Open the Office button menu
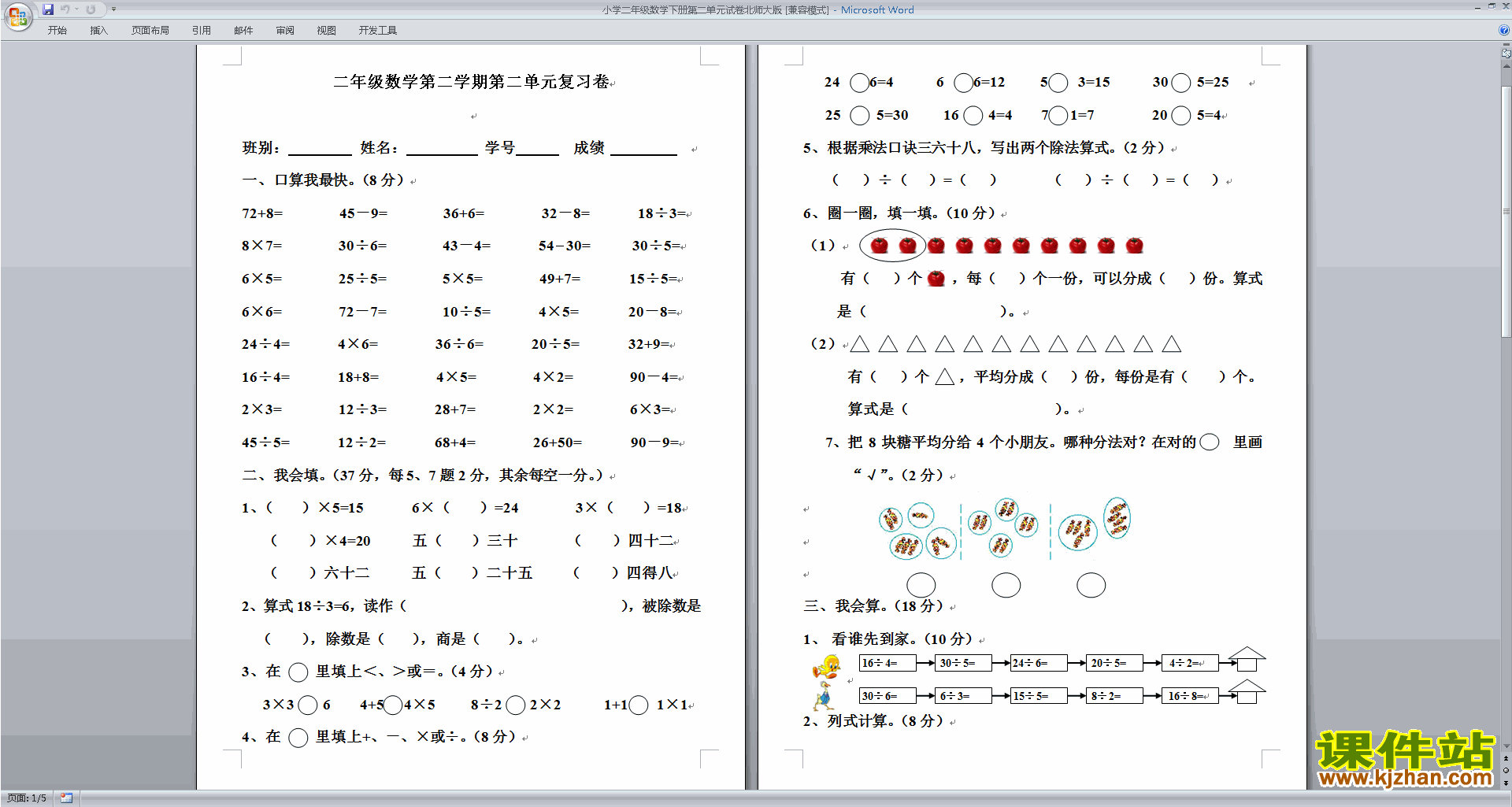Viewport: 1512px width, 807px height. click(17, 16)
